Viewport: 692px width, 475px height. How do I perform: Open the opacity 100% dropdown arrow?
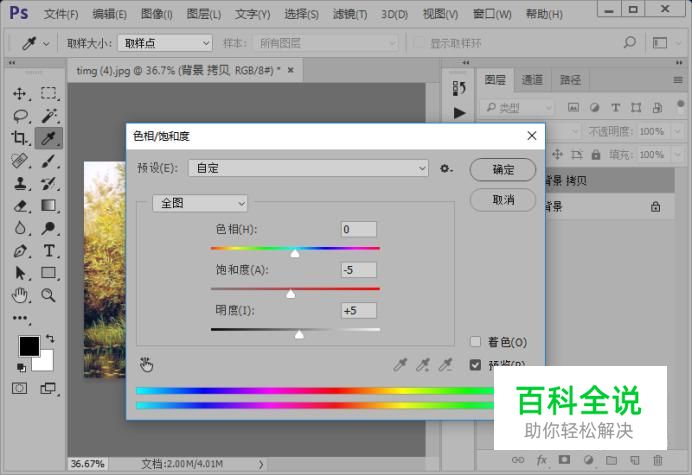pyautogui.click(x=677, y=132)
